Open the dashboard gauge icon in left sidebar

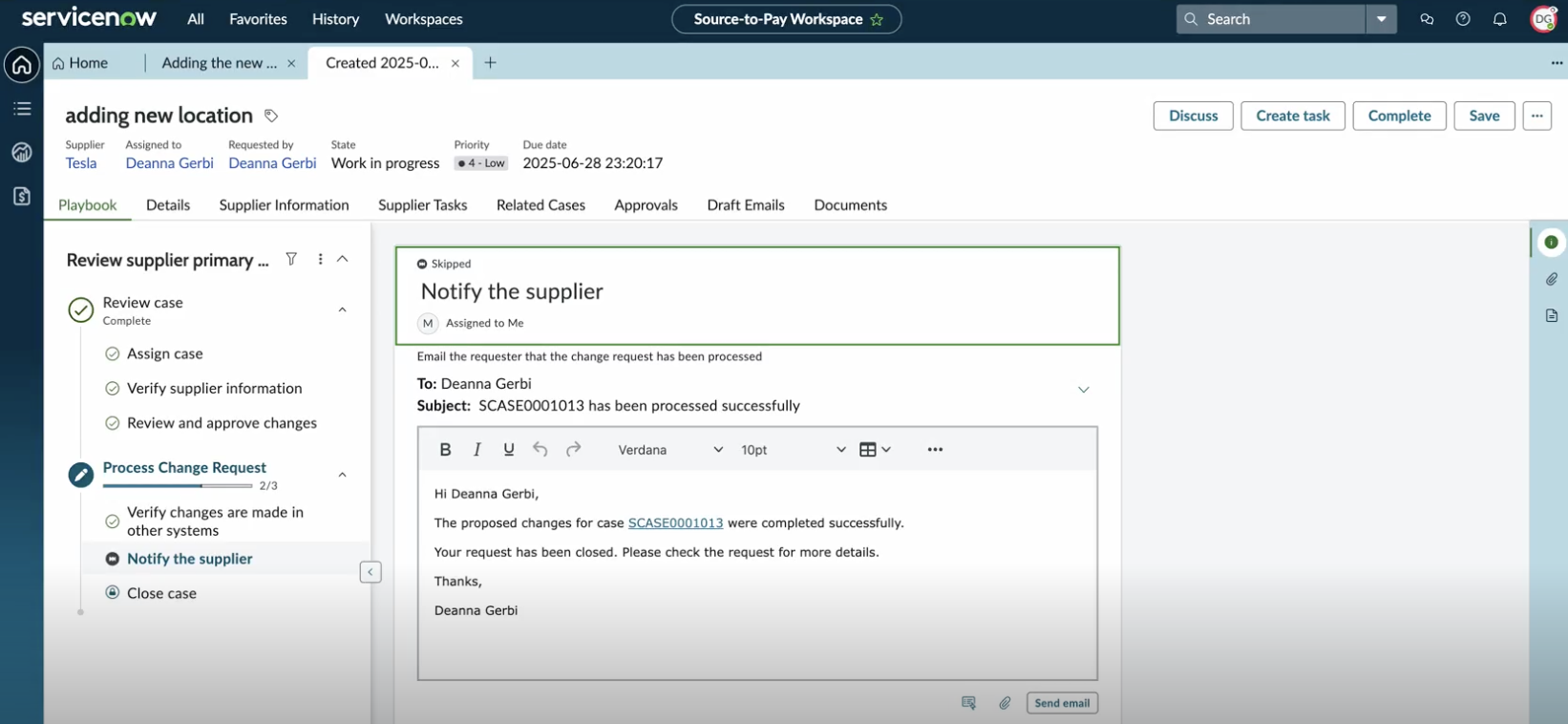click(x=22, y=153)
